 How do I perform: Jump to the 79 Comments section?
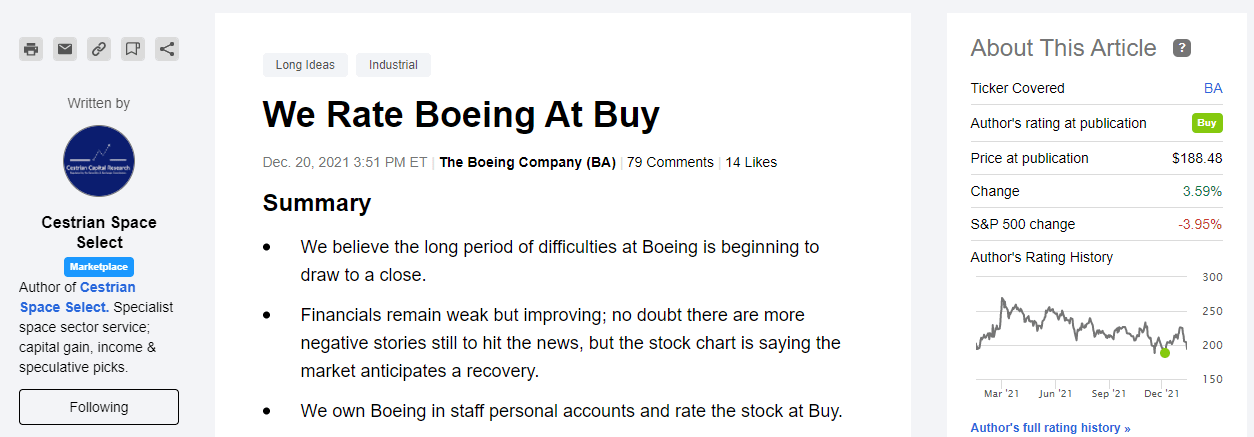tap(670, 162)
